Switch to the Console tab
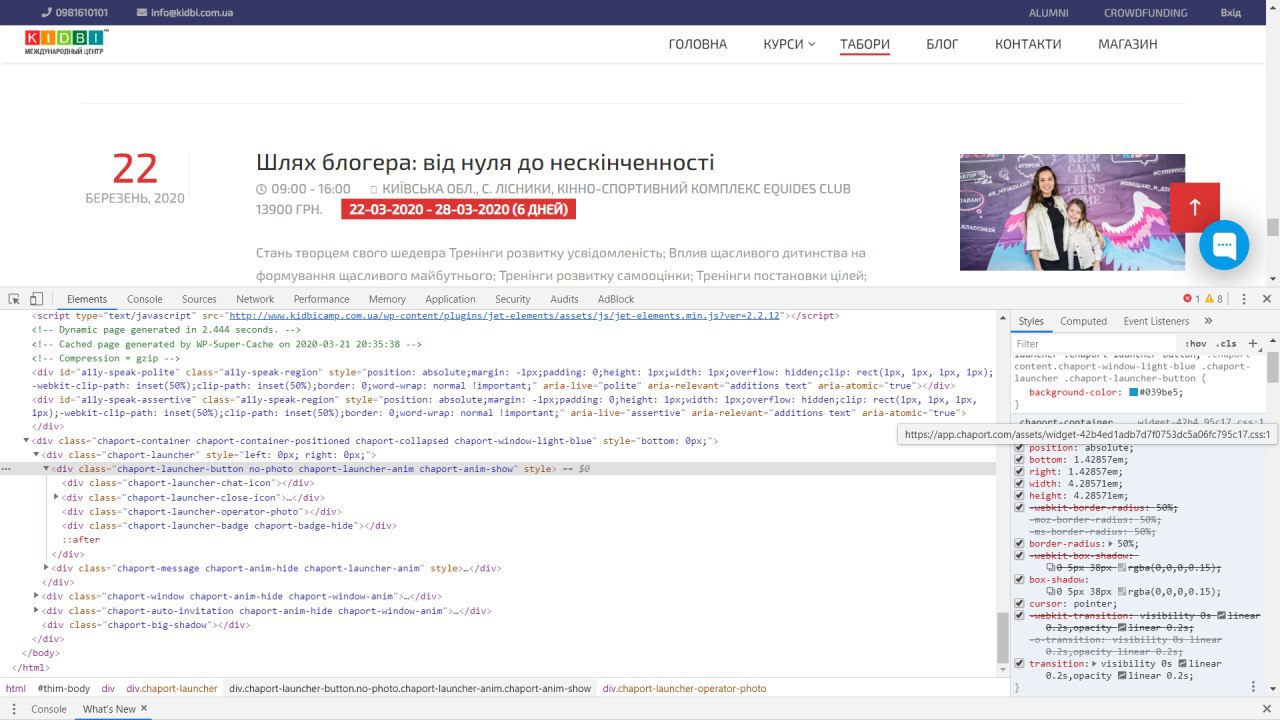This screenshot has height=720, width=1280. [144, 299]
